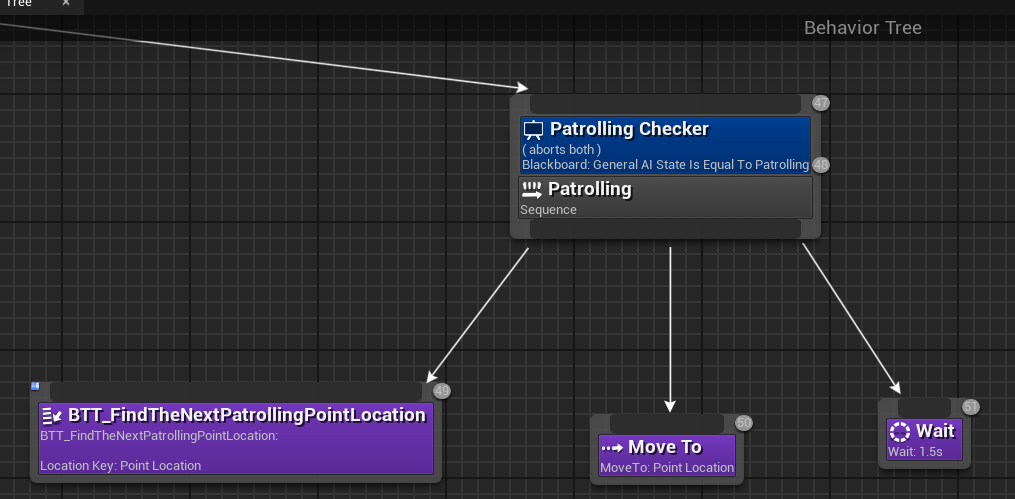Image resolution: width=1015 pixels, height=499 pixels.
Task: Click 'MoveTo: Point Location' description text
Action: pos(667,467)
